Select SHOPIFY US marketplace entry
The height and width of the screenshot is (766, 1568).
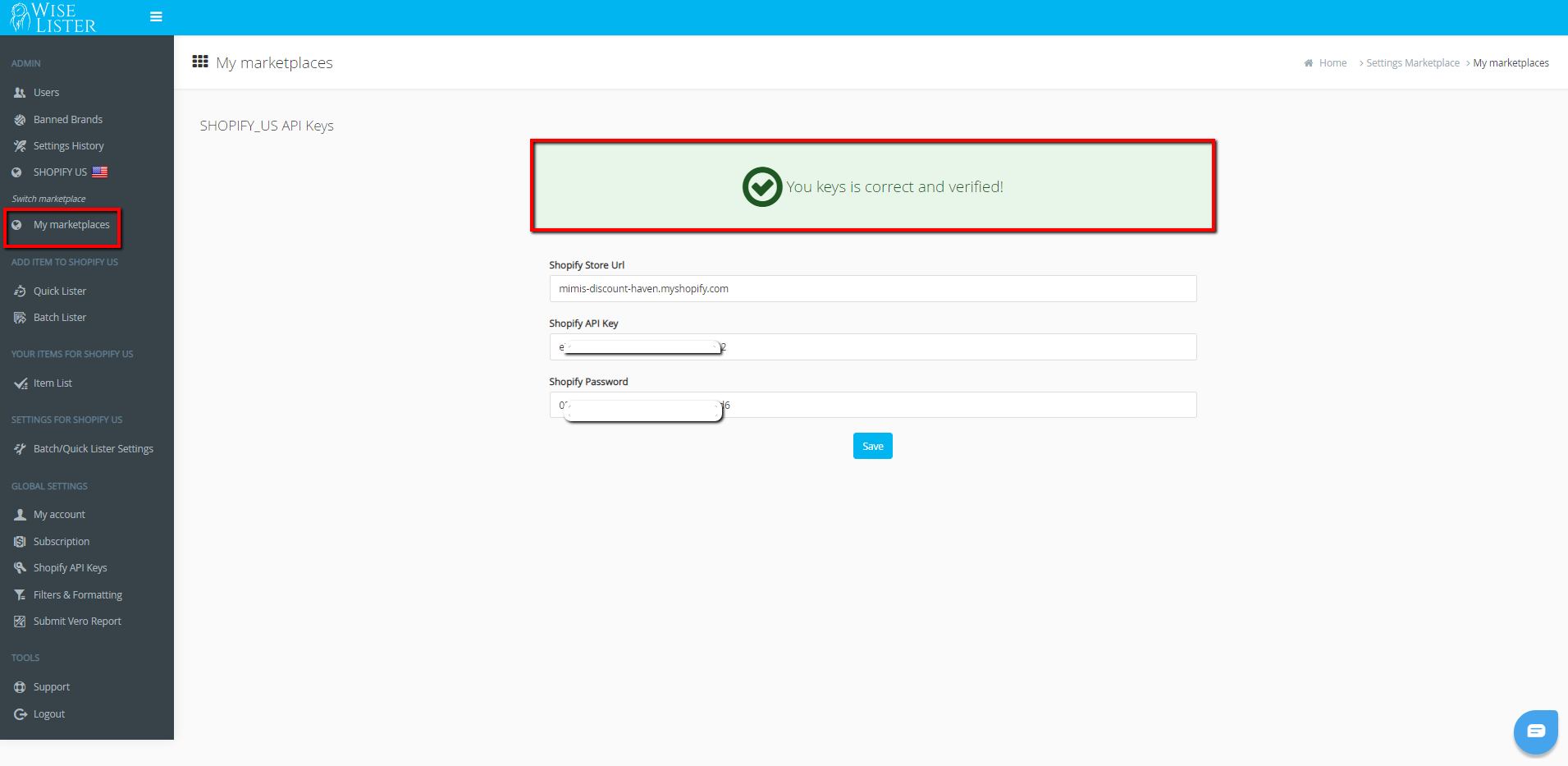click(60, 172)
